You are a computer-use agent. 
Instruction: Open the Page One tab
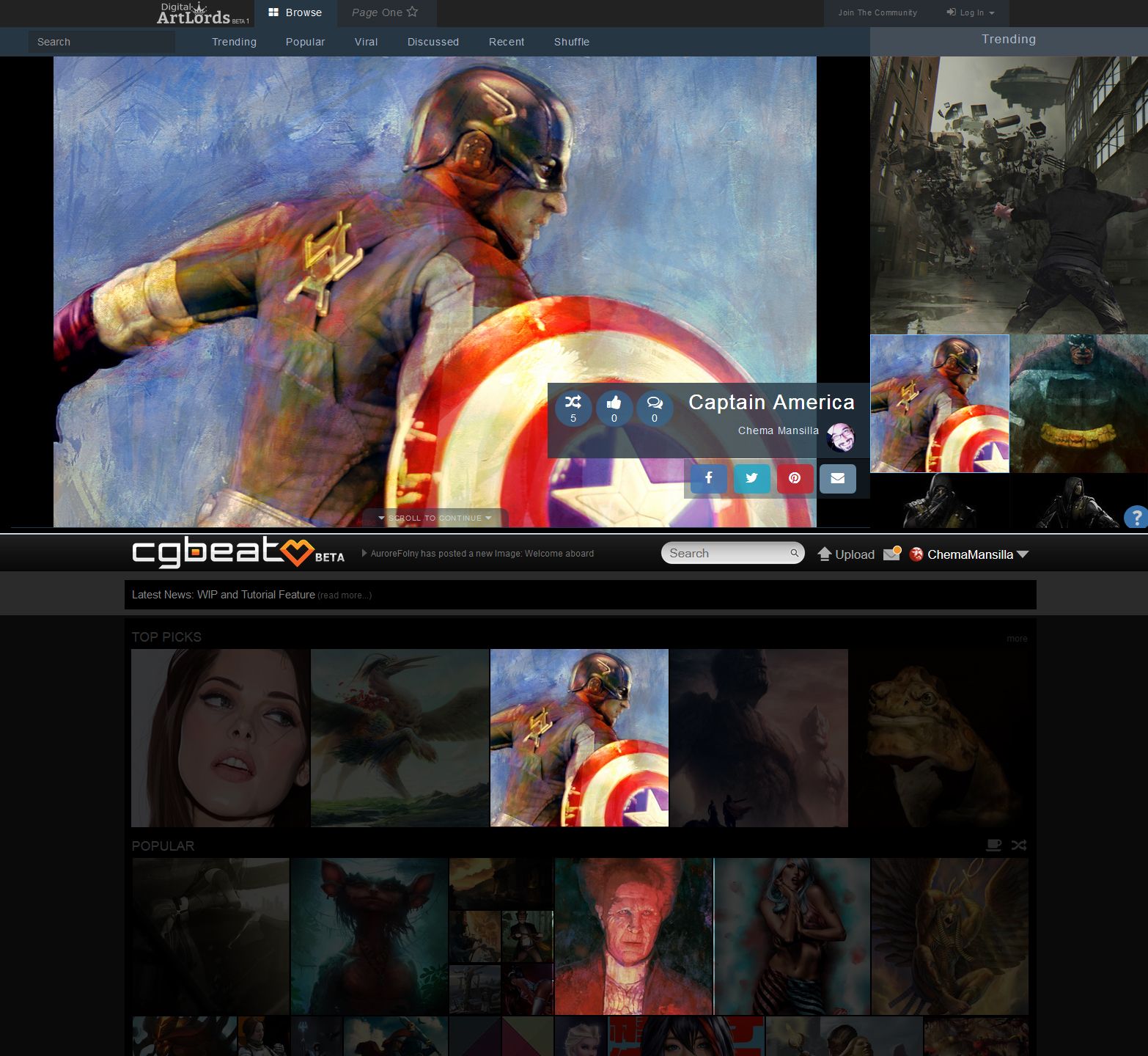[385, 12]
